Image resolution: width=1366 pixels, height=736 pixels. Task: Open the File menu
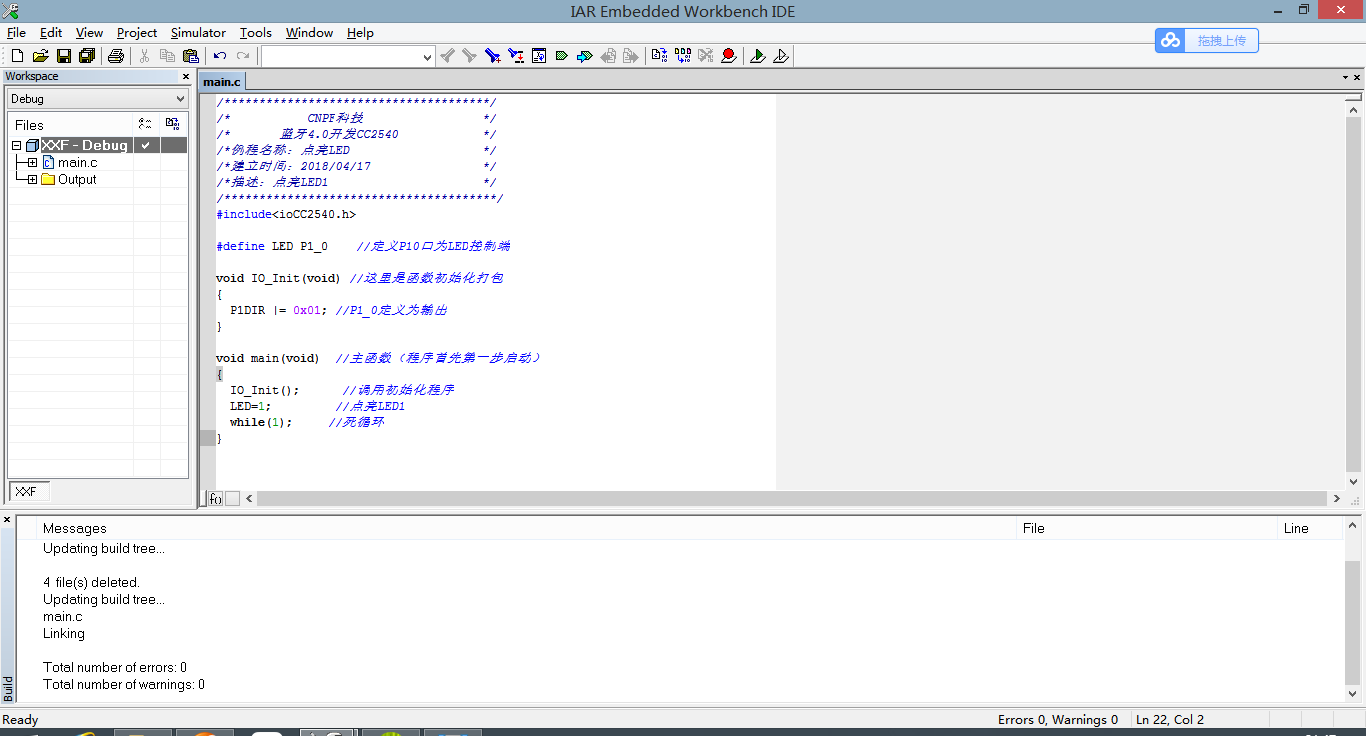16,33
